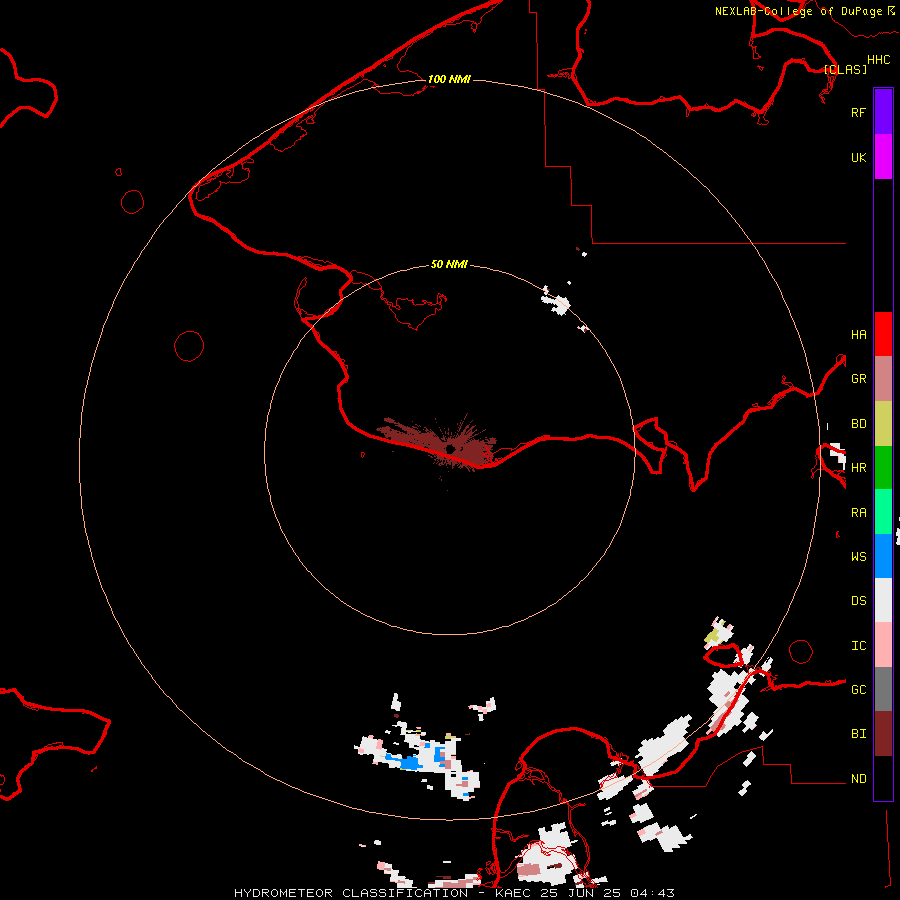Click the 50 NMI range ring label
Viewport: 900px width, 900px height.
[449, 264]
